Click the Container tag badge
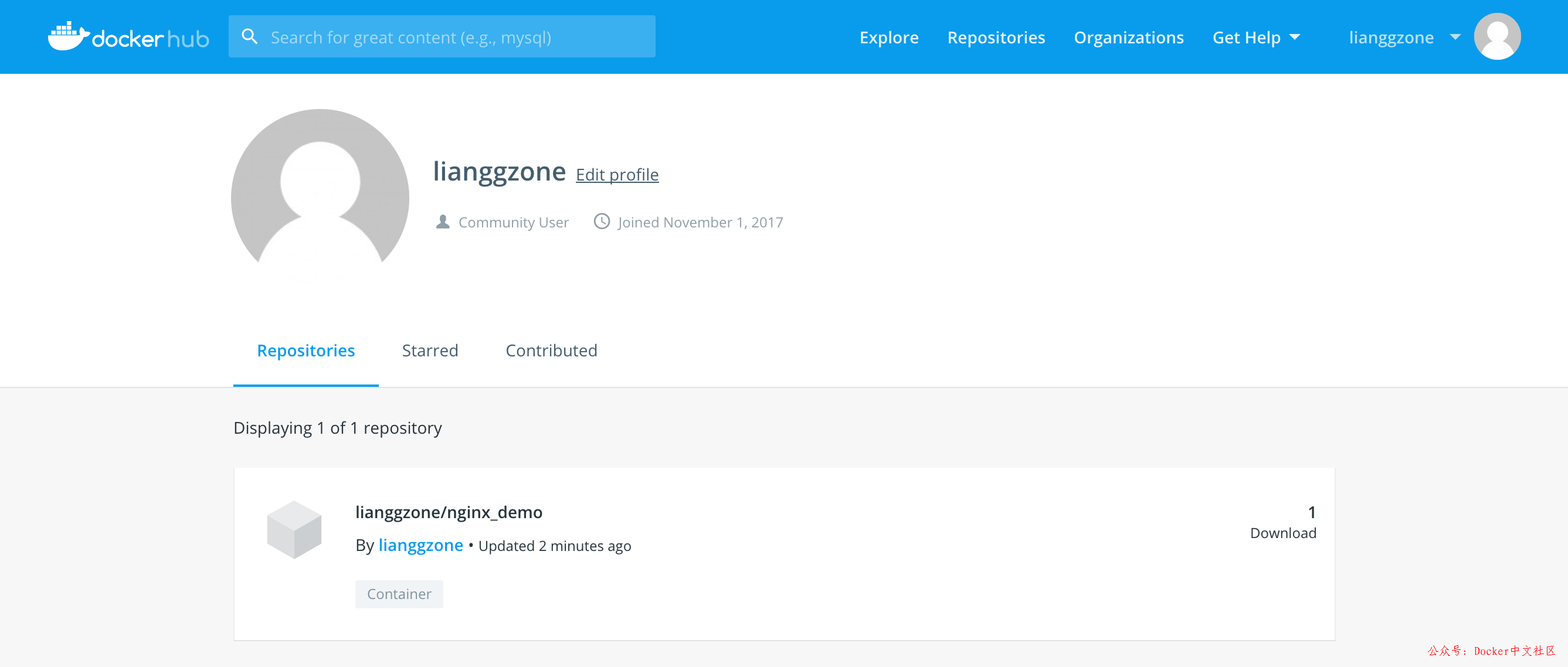The height and width of the screenshot is (667, 1568). pos(399,594)
